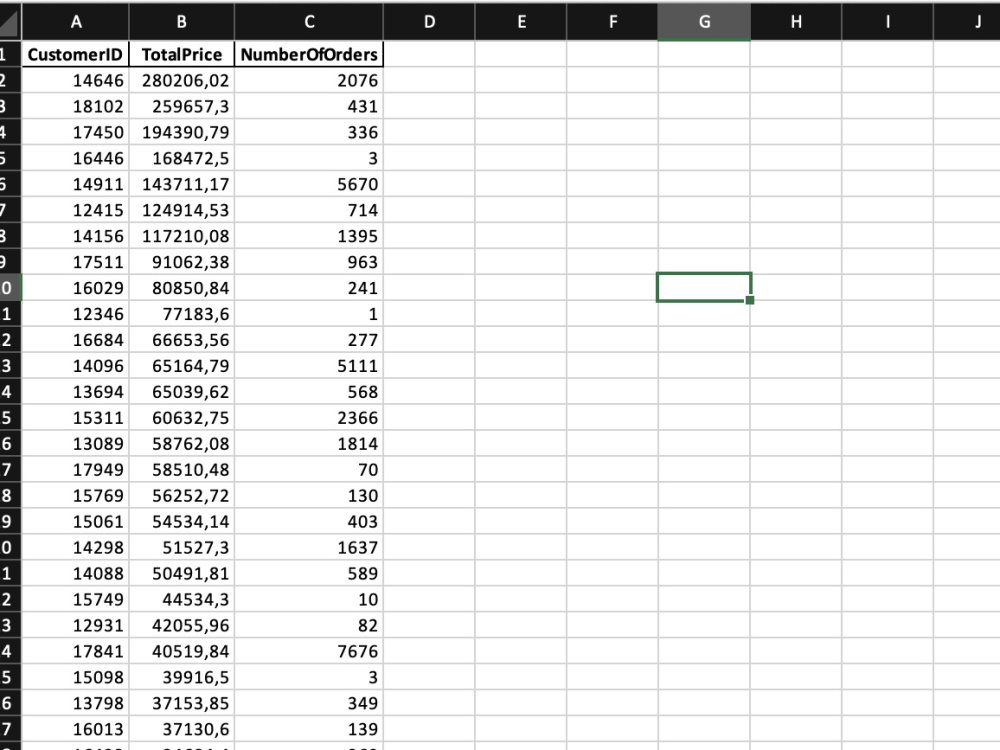Select cell with CustomerID 17450
Viewport: 1000px width, 750px height.
75,132
